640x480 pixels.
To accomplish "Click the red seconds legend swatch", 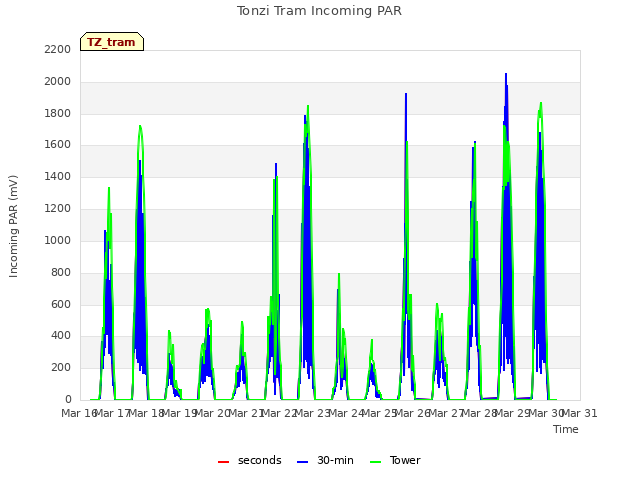I will [224, 462].
